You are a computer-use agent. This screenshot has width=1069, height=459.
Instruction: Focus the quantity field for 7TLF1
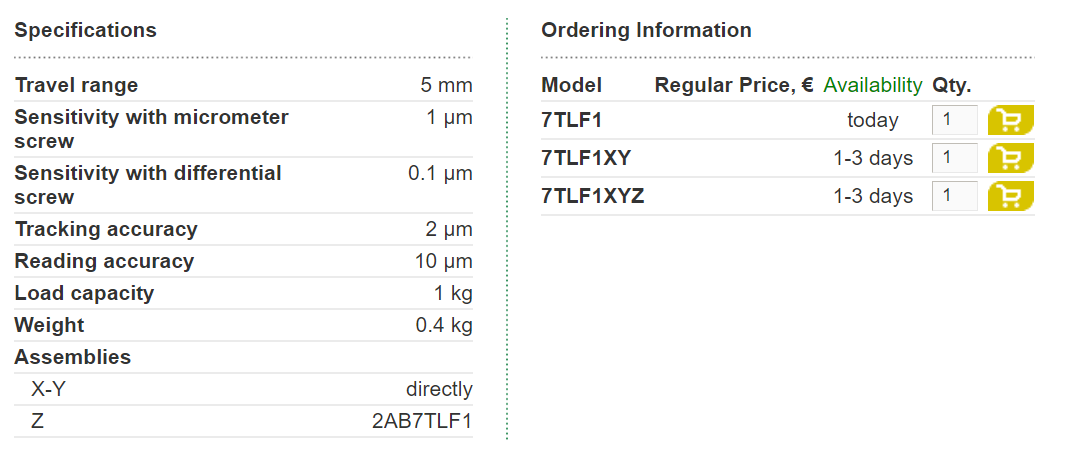tap(954, 120)
